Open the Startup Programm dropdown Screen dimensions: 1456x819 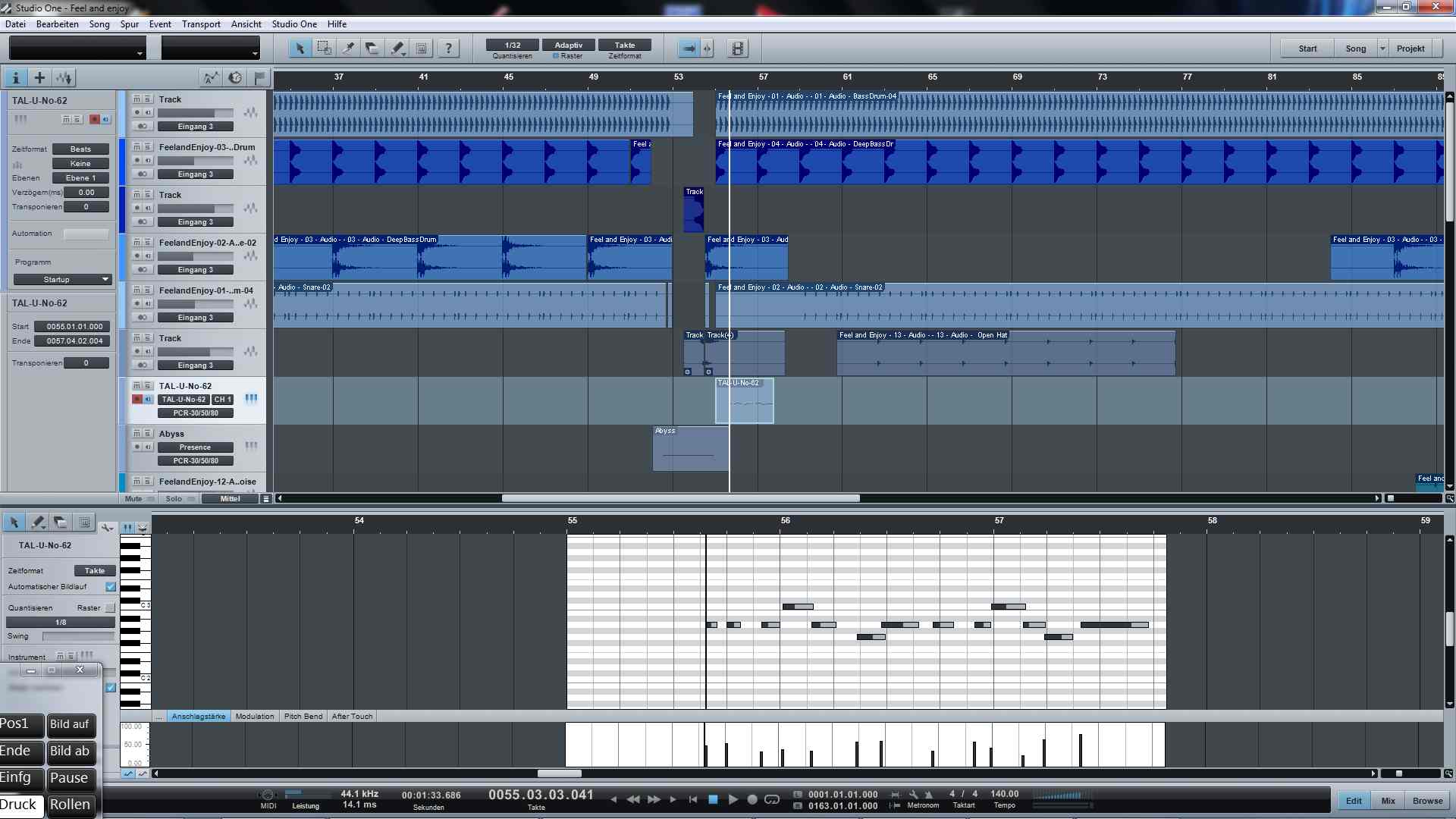click(x=62, y=280)
